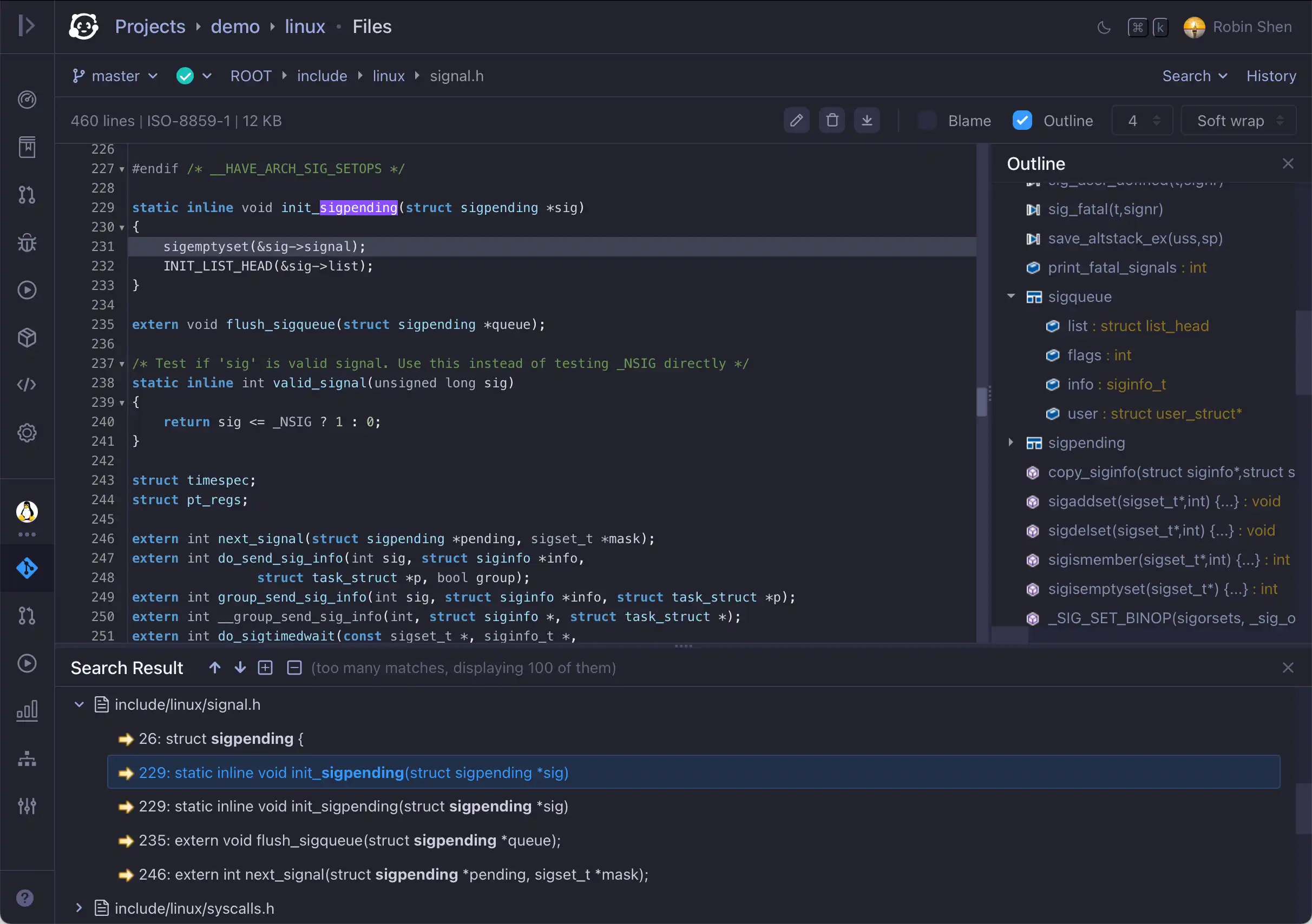Go to the previous search match with the up arrow
Image resolution: width=1312 pixels, height=924 pixels.
215,668
